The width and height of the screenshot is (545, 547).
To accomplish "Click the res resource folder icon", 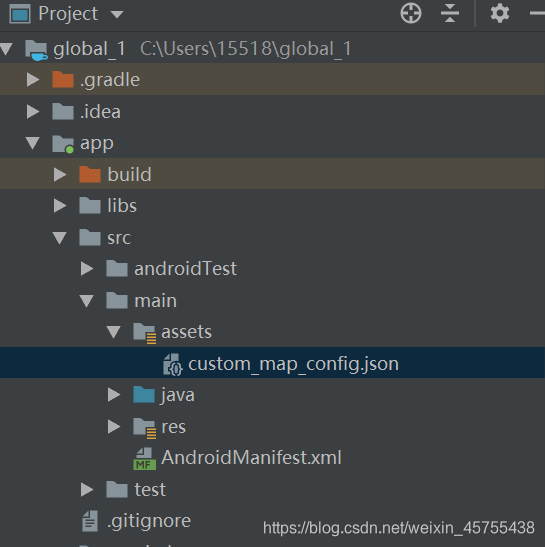I will (x=144, y=428).
